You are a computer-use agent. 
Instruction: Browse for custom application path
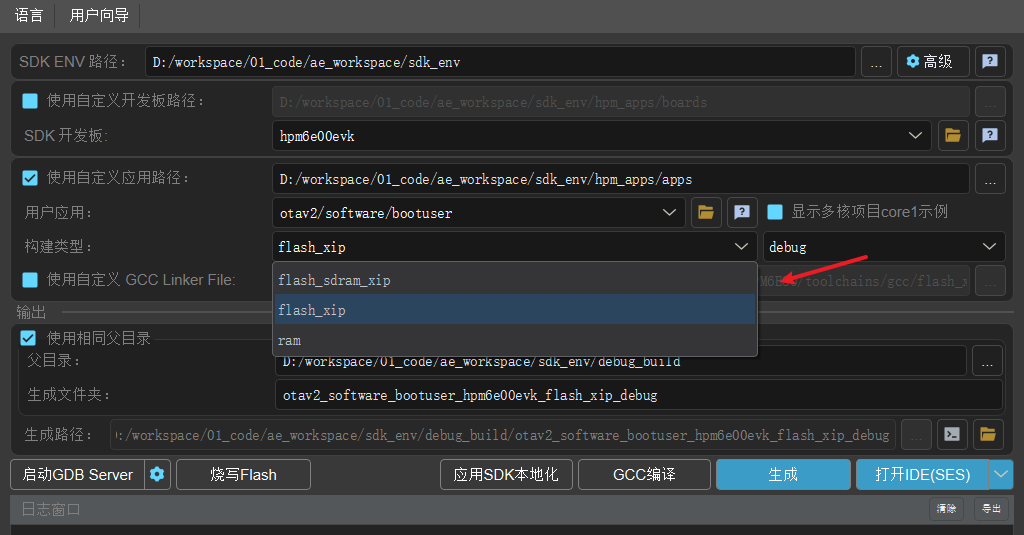pos(990,179)
